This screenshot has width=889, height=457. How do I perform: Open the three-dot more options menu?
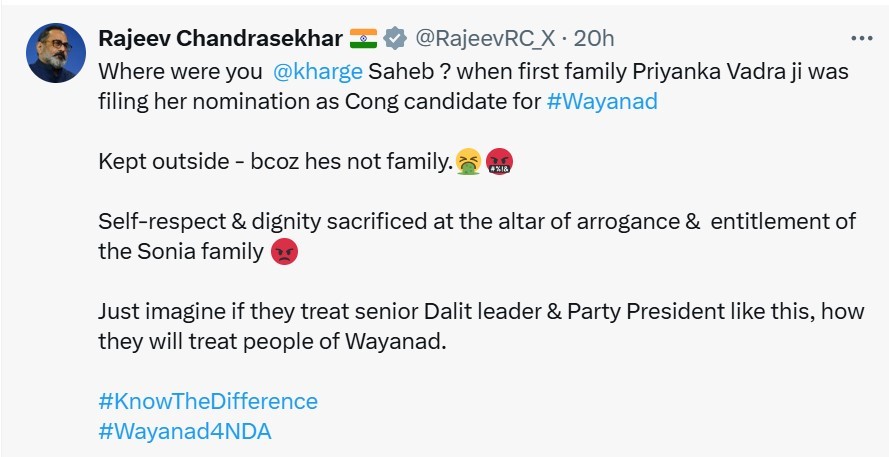pyautogui.click(x=860, y=38)
